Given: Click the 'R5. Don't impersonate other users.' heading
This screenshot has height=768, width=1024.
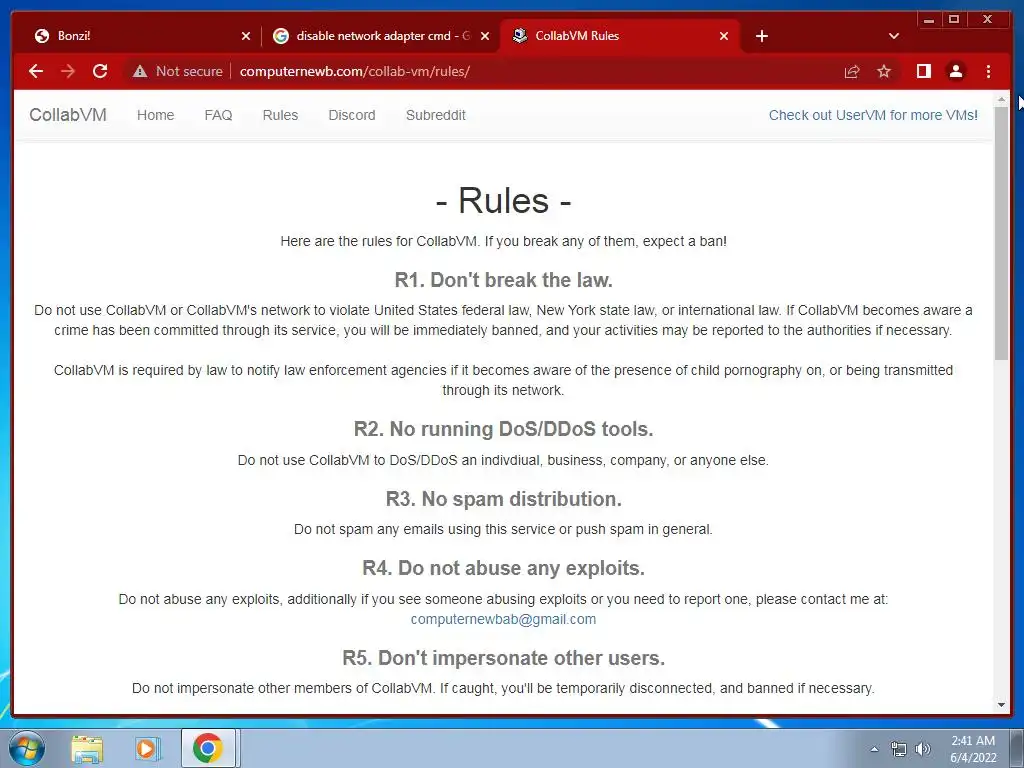Looking at the screenshot, I should click(x=504, y=658).
